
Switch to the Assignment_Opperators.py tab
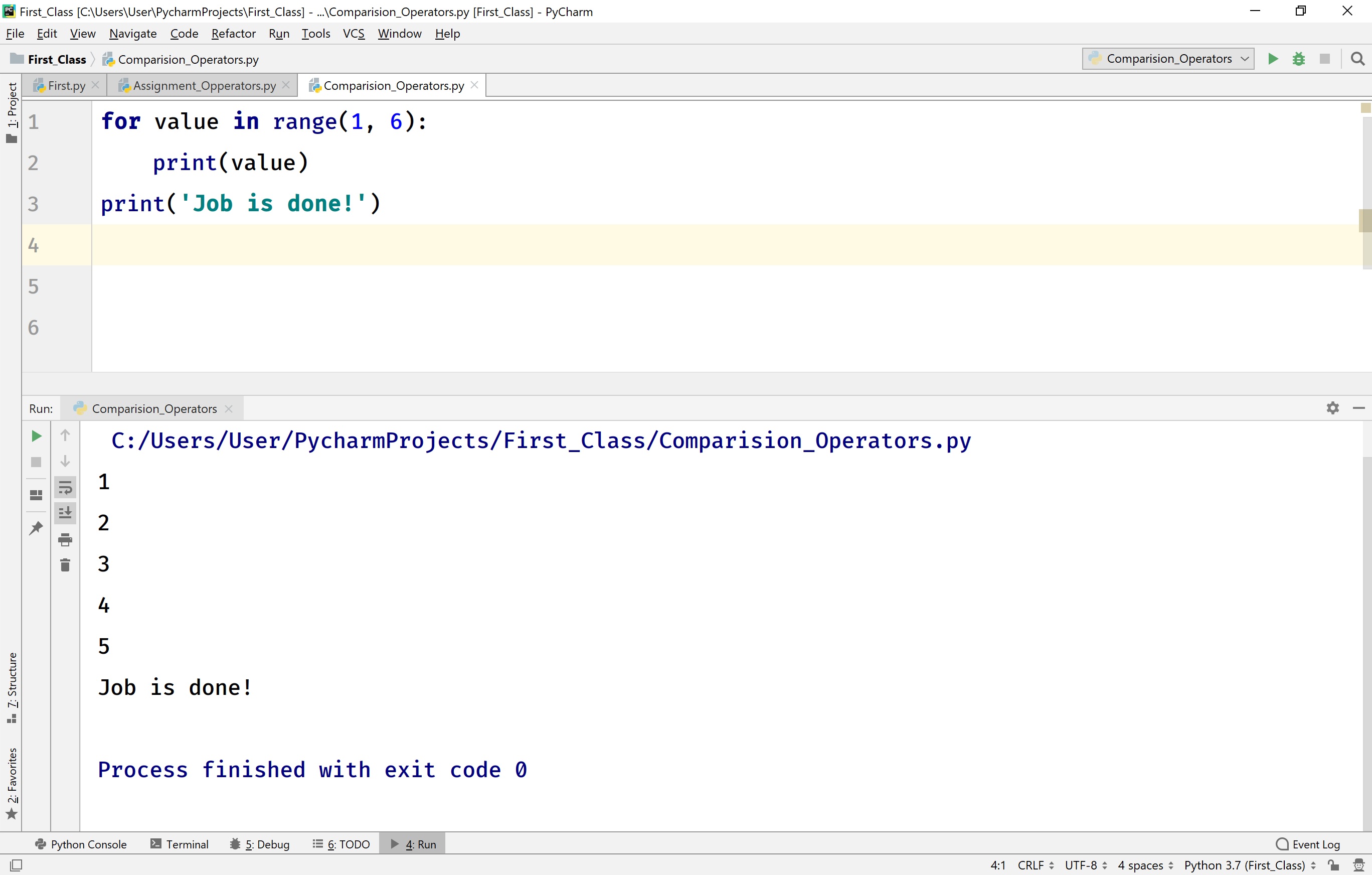tap(204, 85)
